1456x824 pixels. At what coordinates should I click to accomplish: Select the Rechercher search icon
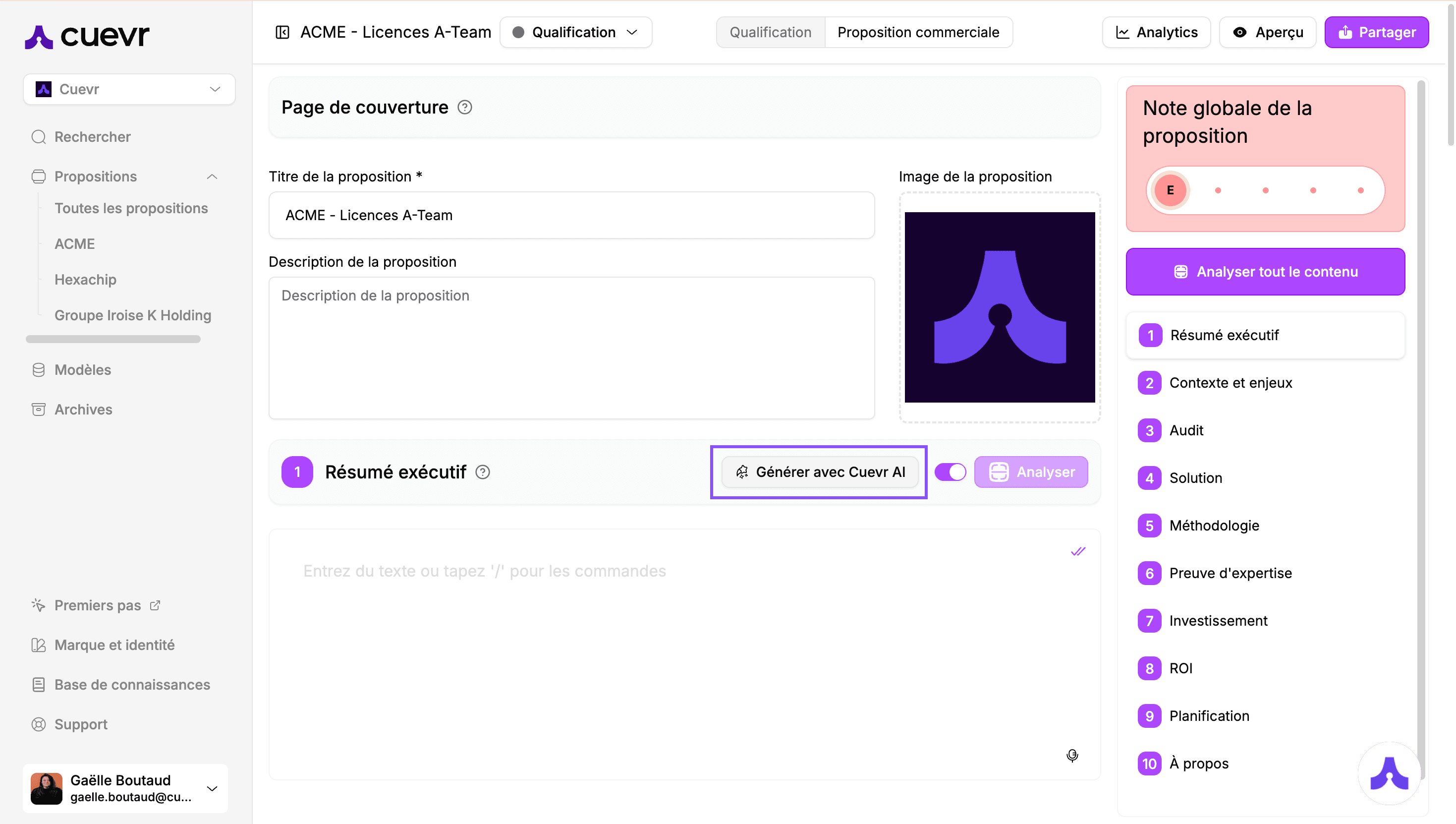[x=38, y=136]
